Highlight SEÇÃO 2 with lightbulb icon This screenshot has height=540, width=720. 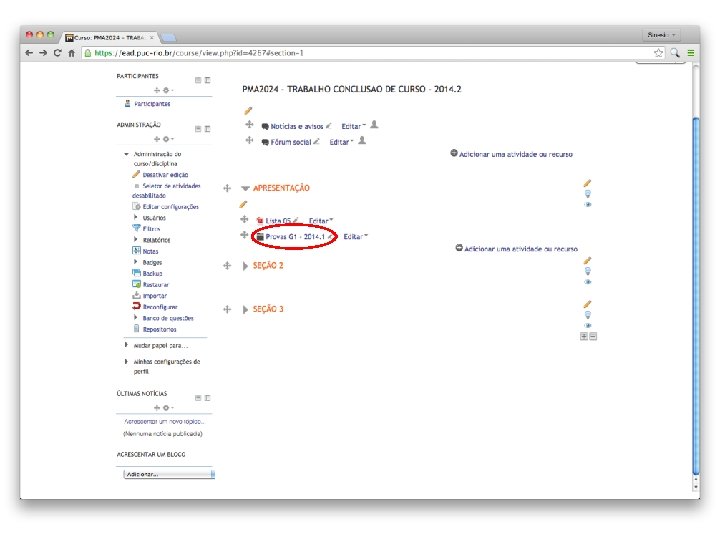click(587, 271)
